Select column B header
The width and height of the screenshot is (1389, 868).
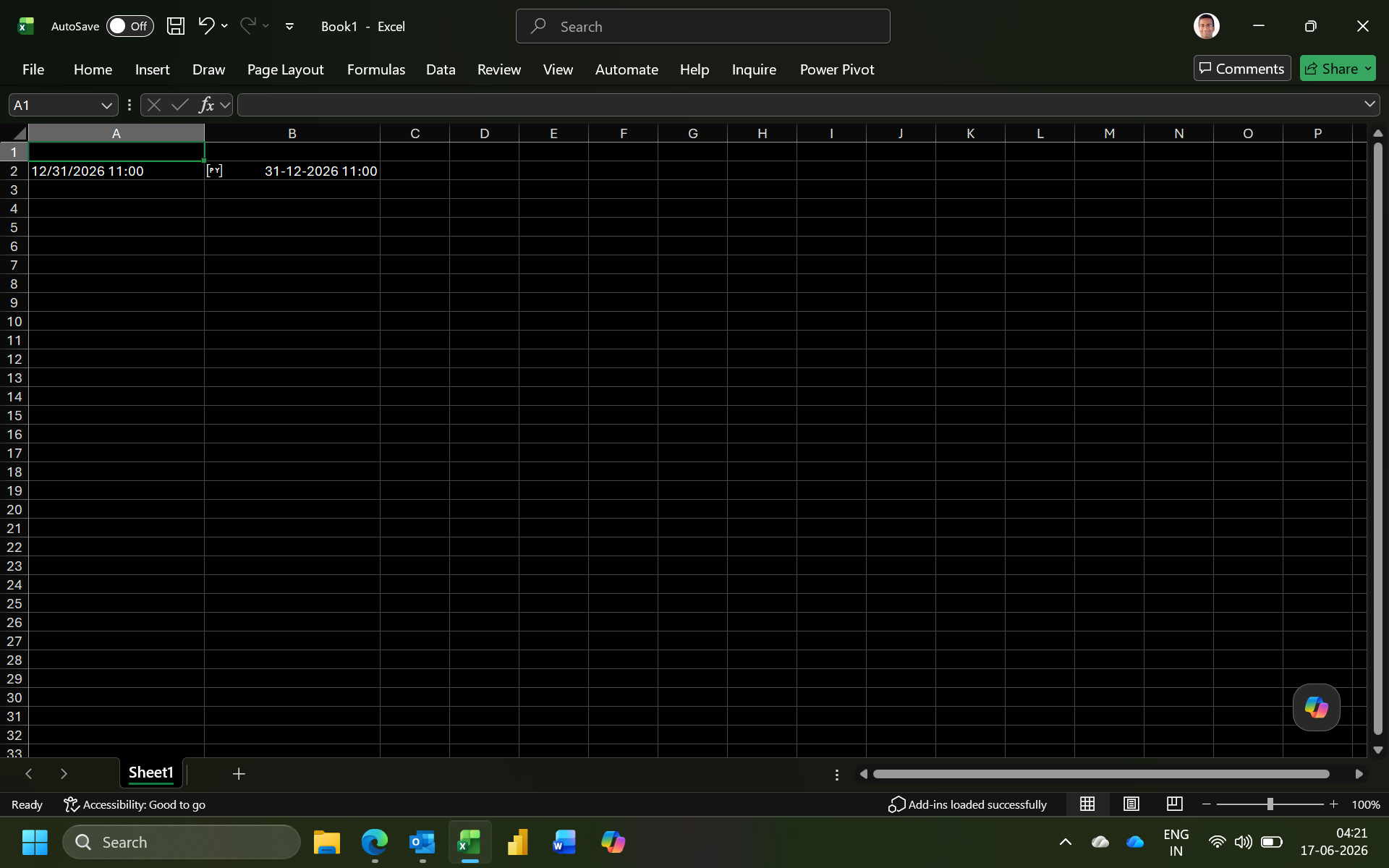(292, 133)
